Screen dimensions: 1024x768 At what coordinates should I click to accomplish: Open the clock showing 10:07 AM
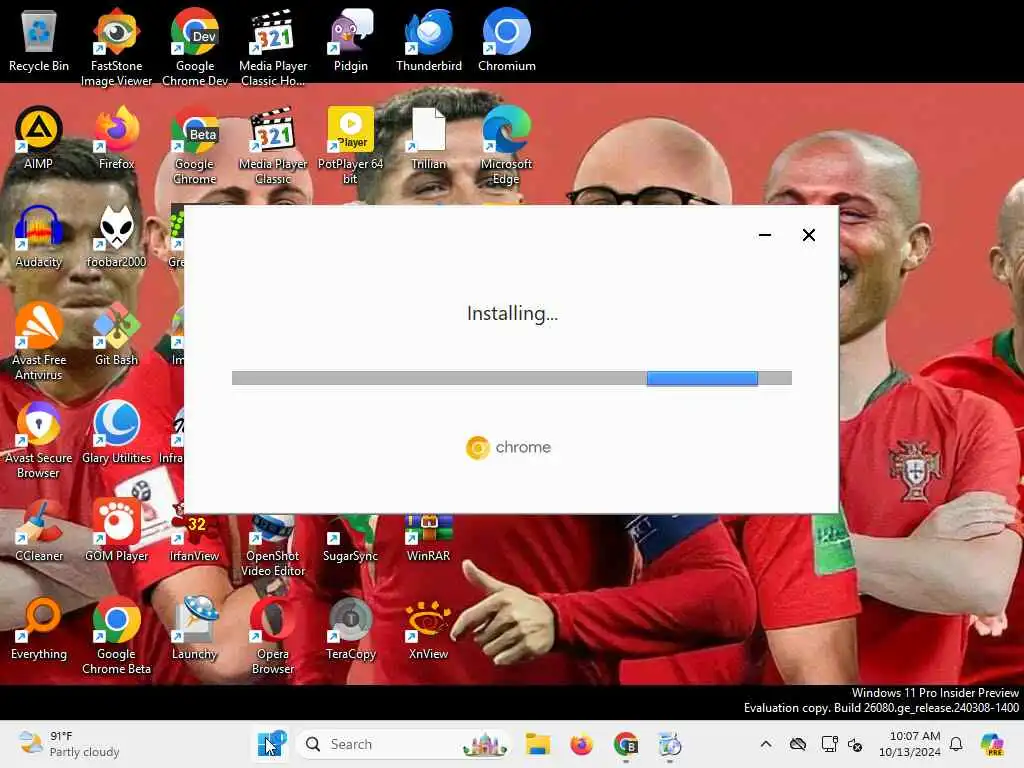[x=910, y=744]
